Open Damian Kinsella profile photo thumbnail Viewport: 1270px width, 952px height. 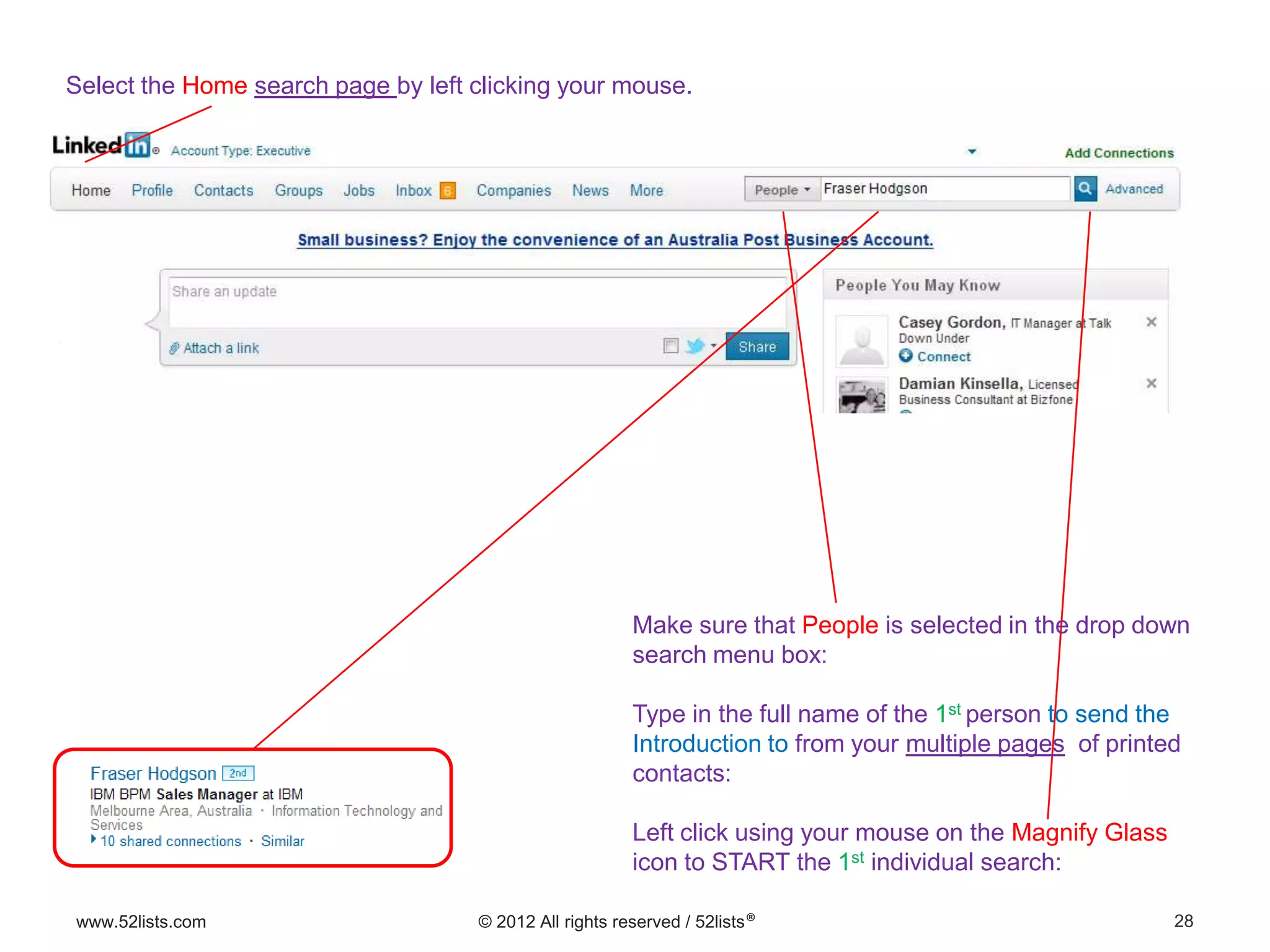(861, 396)
